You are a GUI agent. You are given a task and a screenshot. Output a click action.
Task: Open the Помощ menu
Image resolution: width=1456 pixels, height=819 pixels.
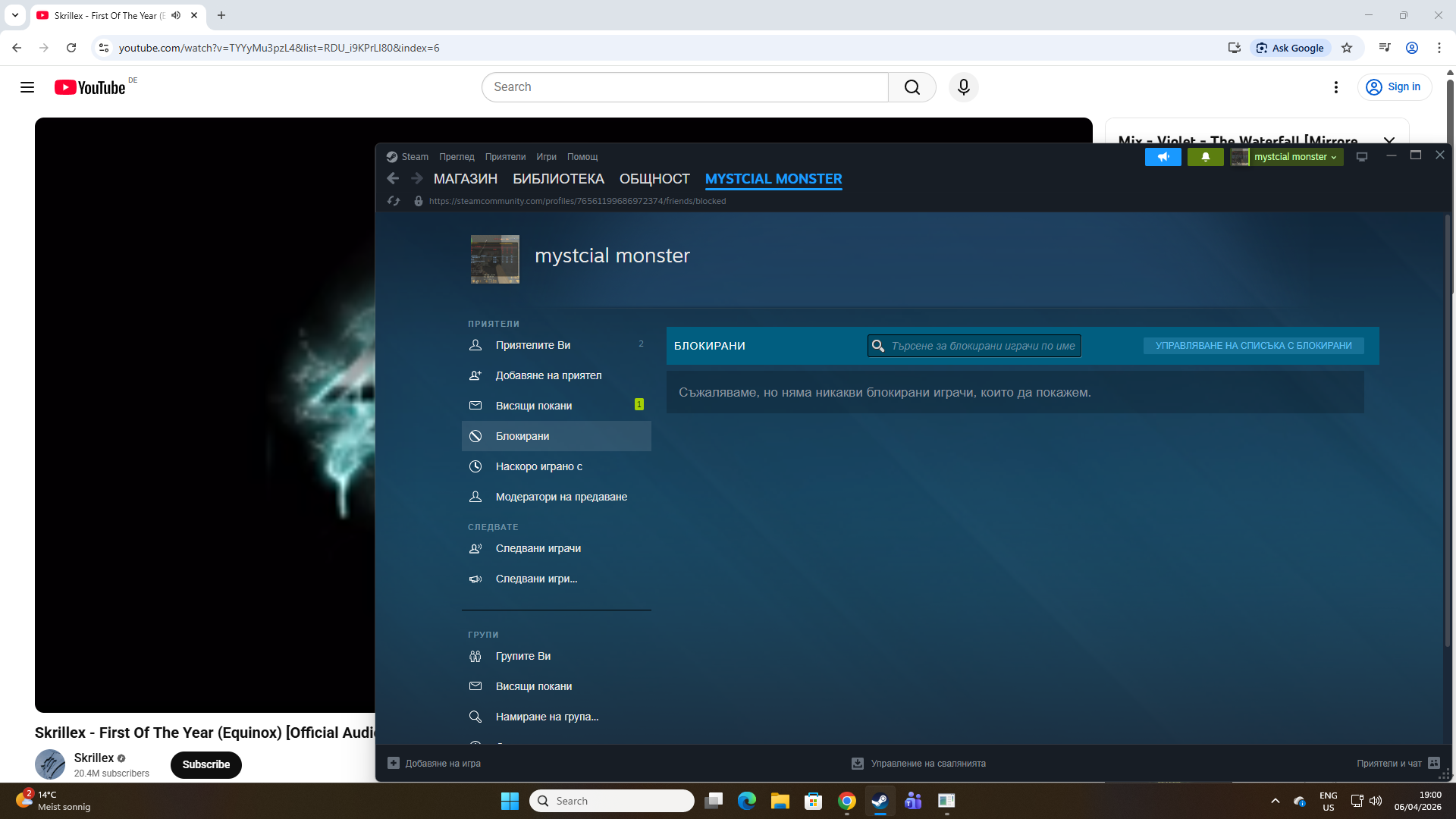click(582, 157)
